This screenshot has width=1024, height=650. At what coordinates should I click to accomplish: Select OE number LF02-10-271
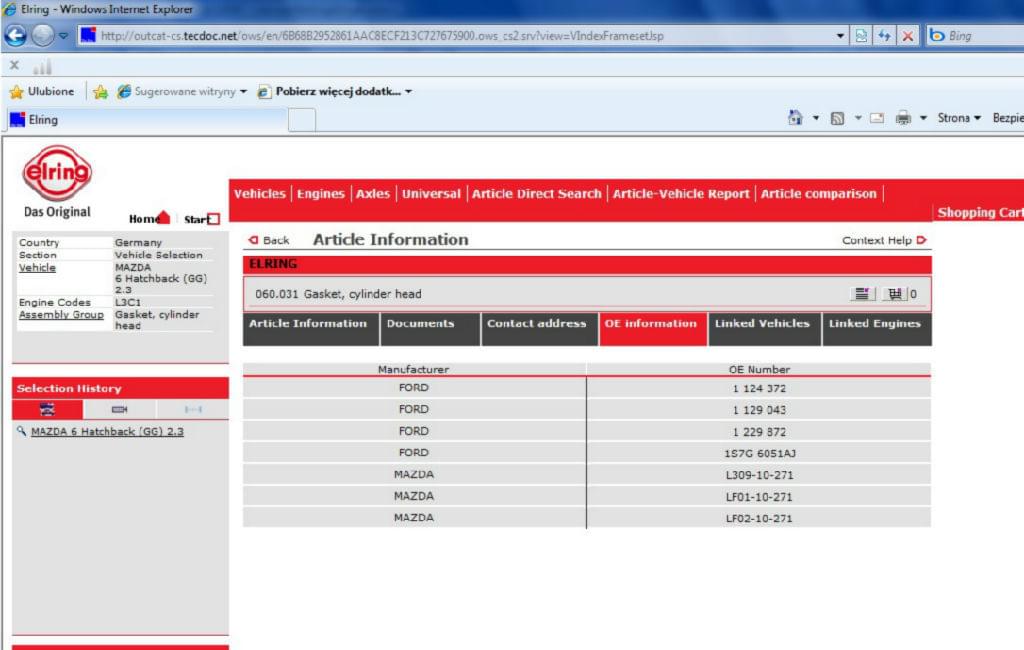[759, 518]
